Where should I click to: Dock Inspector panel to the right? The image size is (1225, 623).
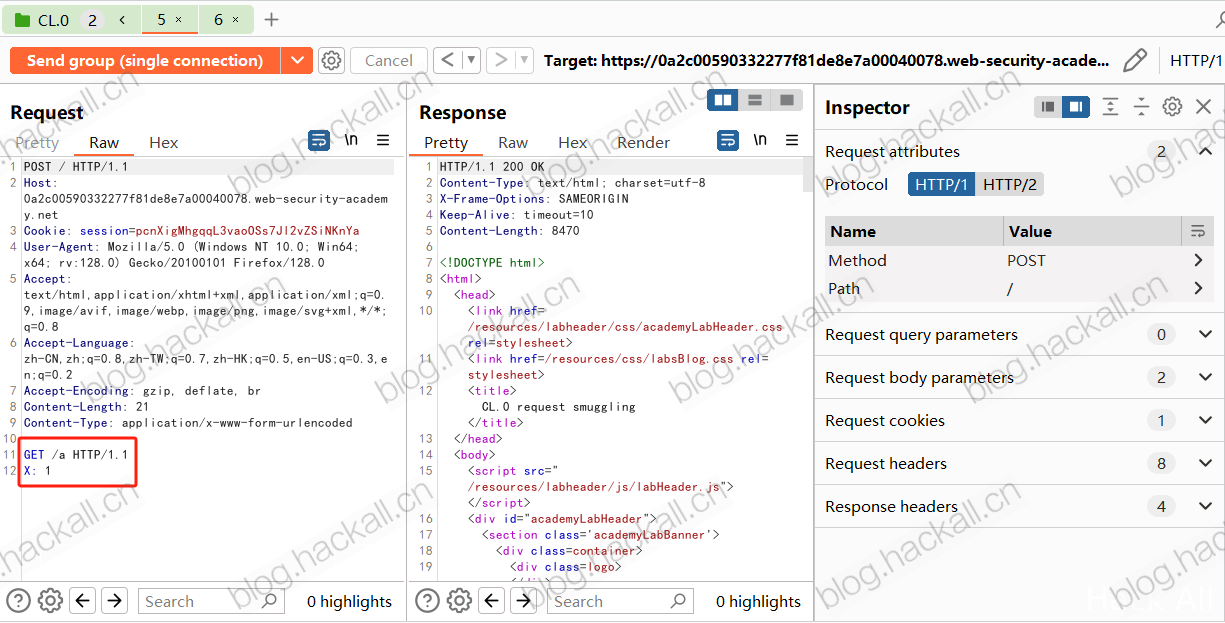[1075, 106]
